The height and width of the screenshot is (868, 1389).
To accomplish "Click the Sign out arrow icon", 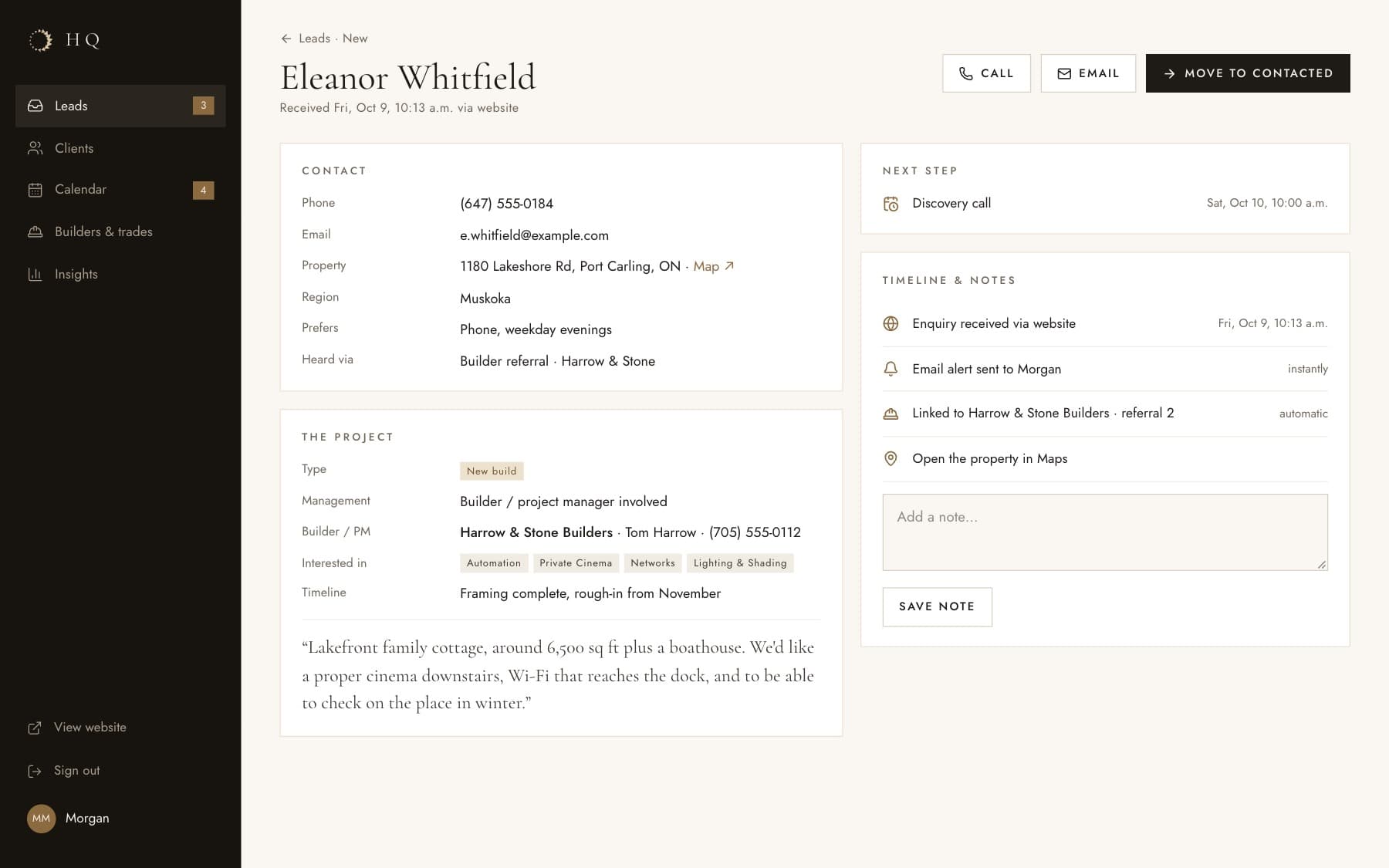I will click(35, 771).
